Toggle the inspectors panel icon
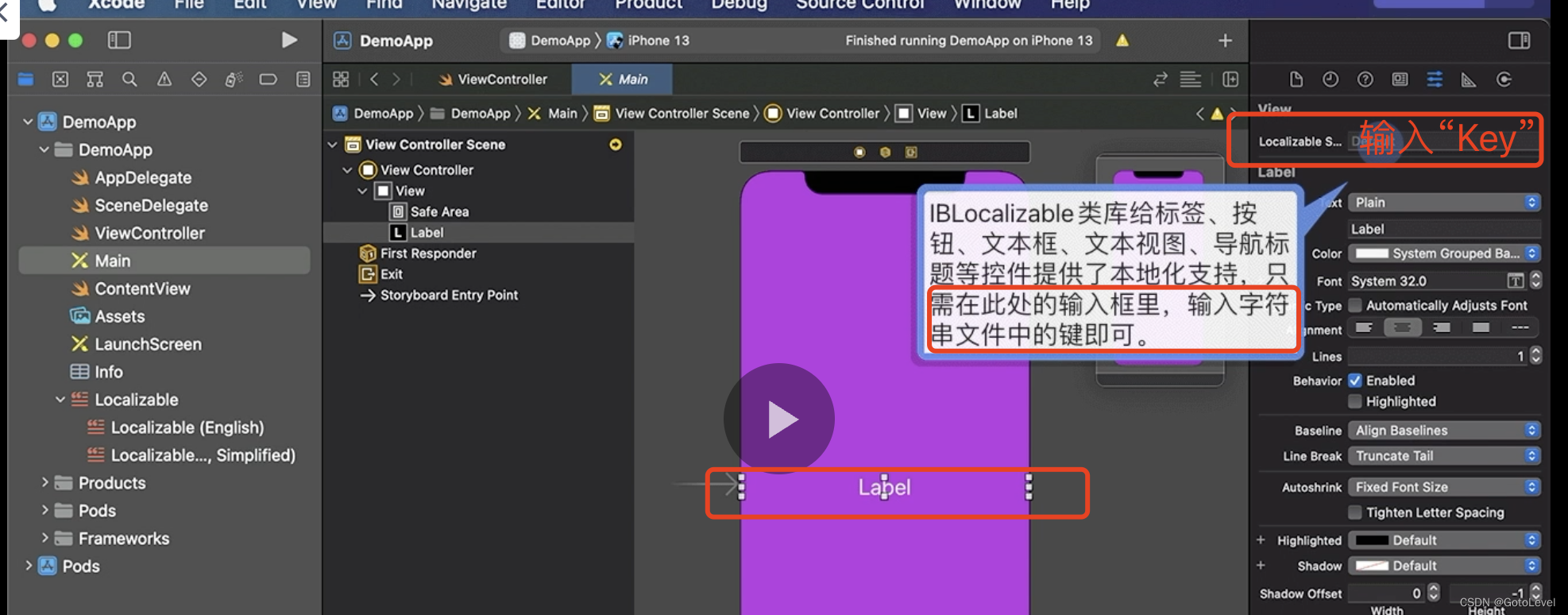1568x615 pixels. [x=1520, y=40]
